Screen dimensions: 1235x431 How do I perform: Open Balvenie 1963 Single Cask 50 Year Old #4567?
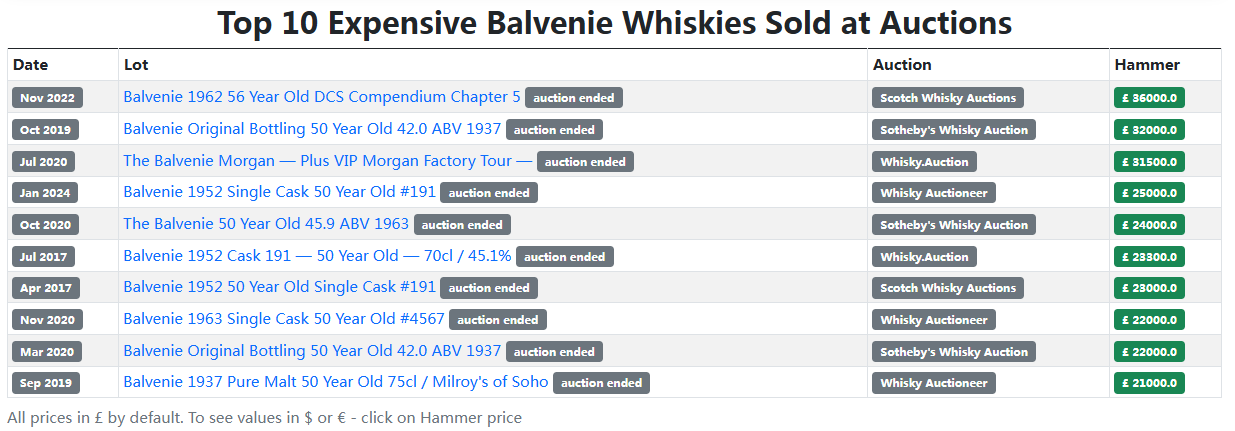pyautogui.click(x=284, y=319)
